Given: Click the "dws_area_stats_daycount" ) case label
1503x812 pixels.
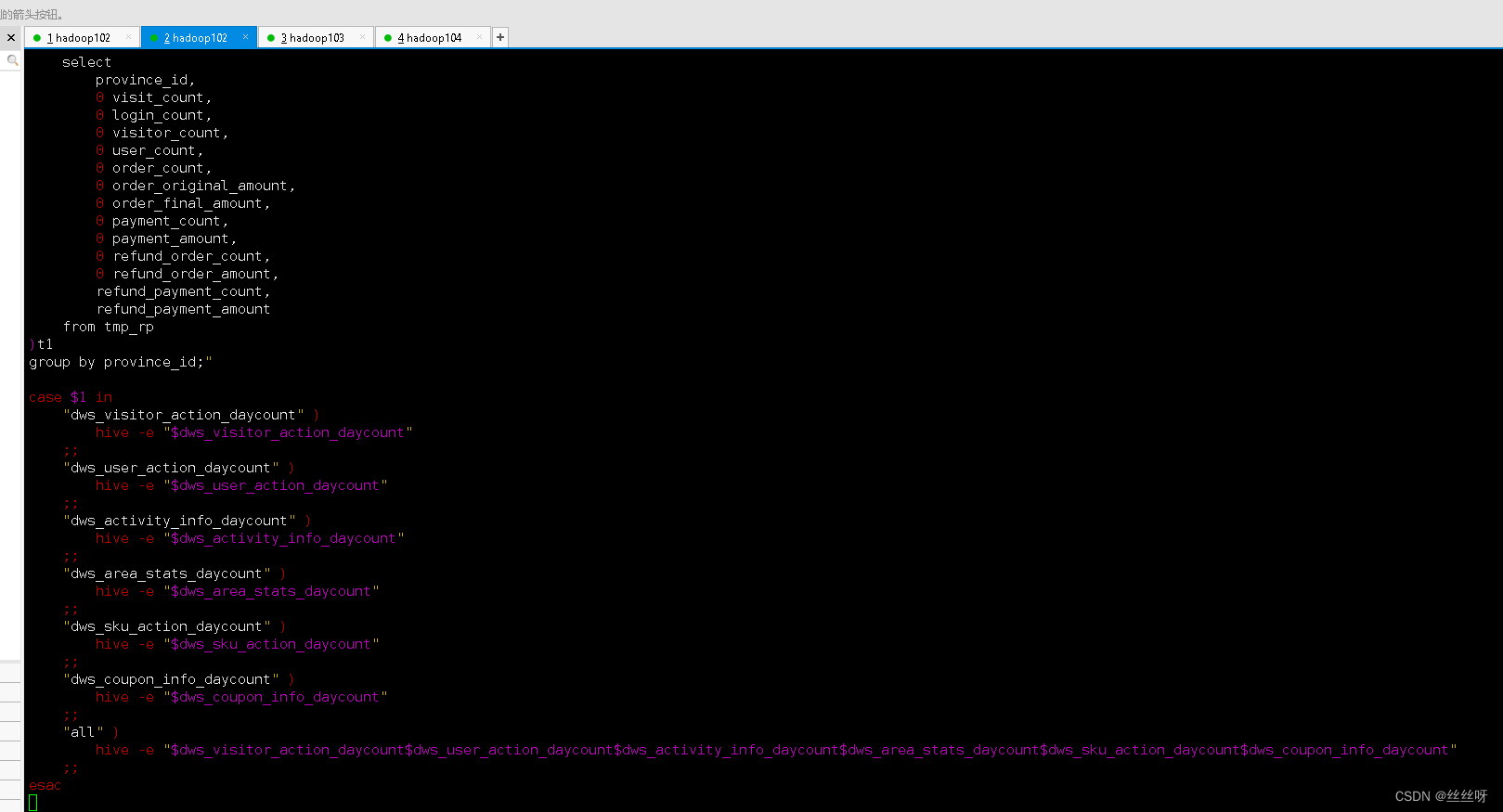Looking at the screenshot, I should (175, 574).
